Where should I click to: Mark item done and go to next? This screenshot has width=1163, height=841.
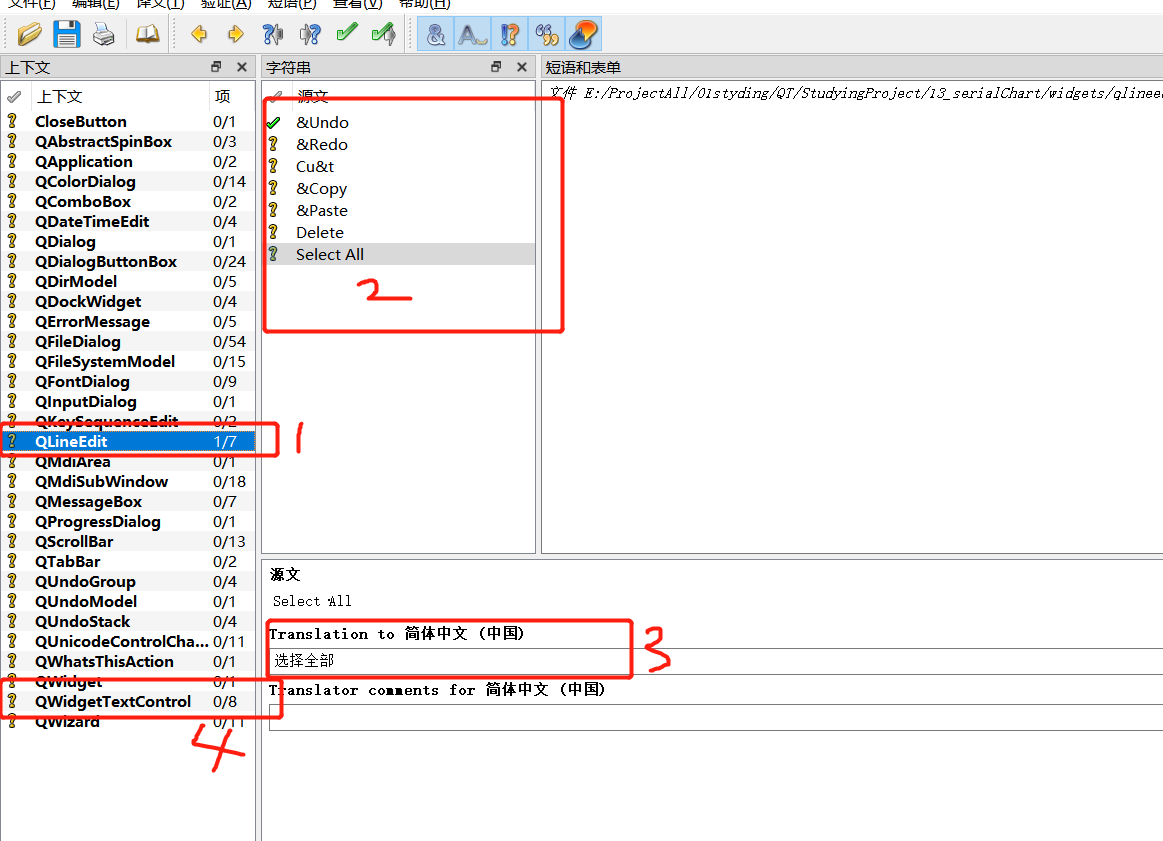coord(383,33)
